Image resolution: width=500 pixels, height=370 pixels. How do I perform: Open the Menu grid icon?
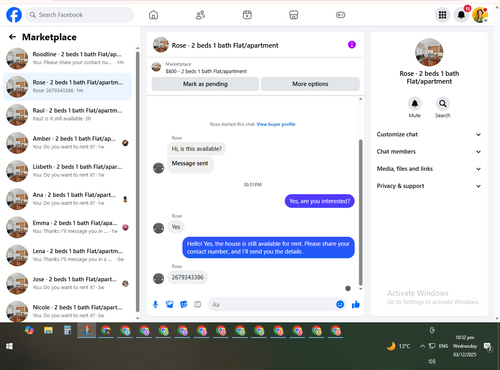coord(442,15)
